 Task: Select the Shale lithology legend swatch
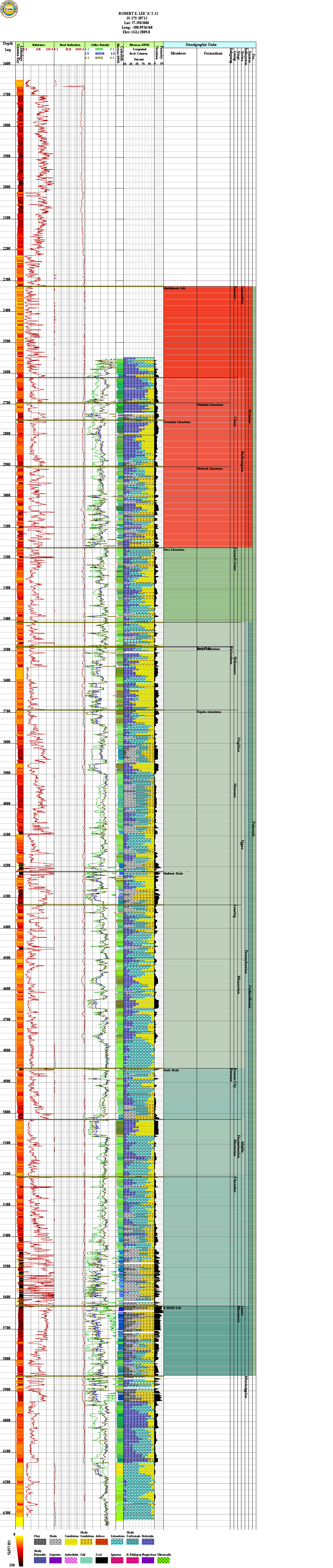(55, 1542)
